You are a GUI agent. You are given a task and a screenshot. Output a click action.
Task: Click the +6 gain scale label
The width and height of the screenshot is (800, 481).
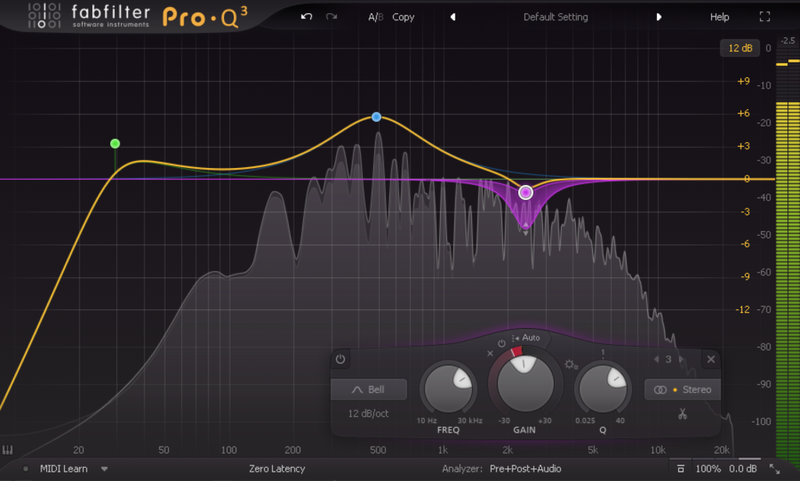[x=743, y=113]
